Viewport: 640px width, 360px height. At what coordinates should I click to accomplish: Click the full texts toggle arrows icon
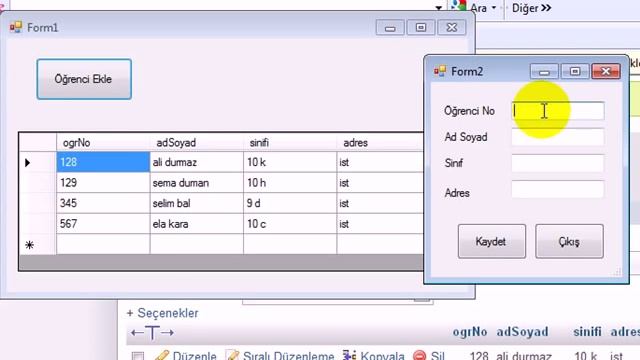tap(152, 333)
